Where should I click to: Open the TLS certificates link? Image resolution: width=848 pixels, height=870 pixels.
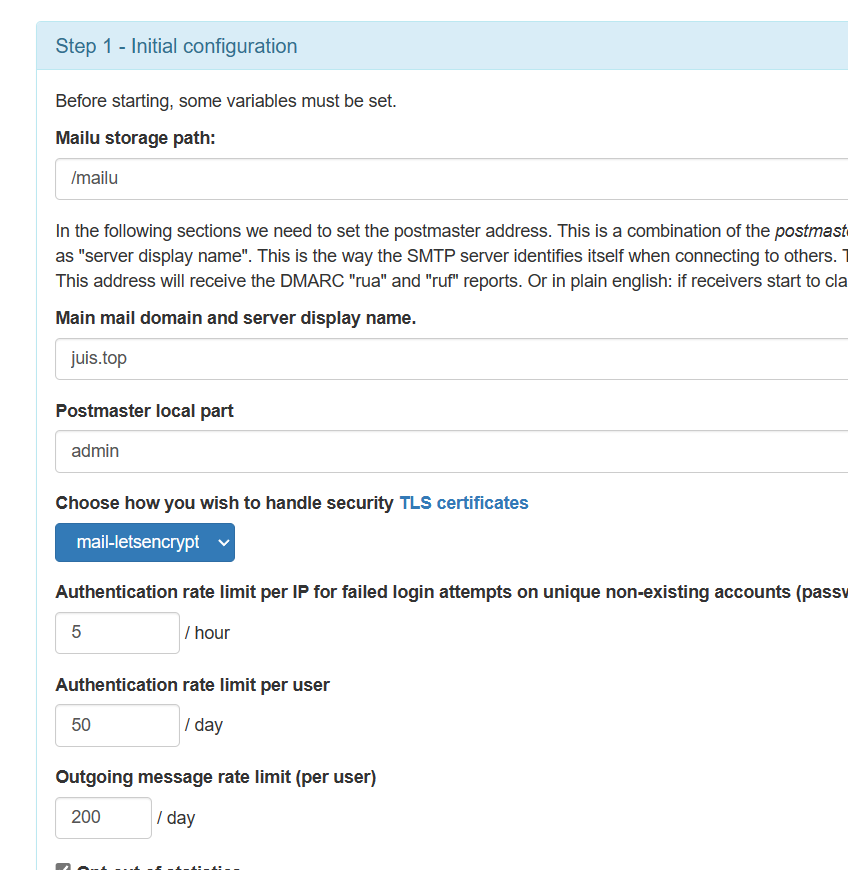pyautogui.click(x=463, y=503)
